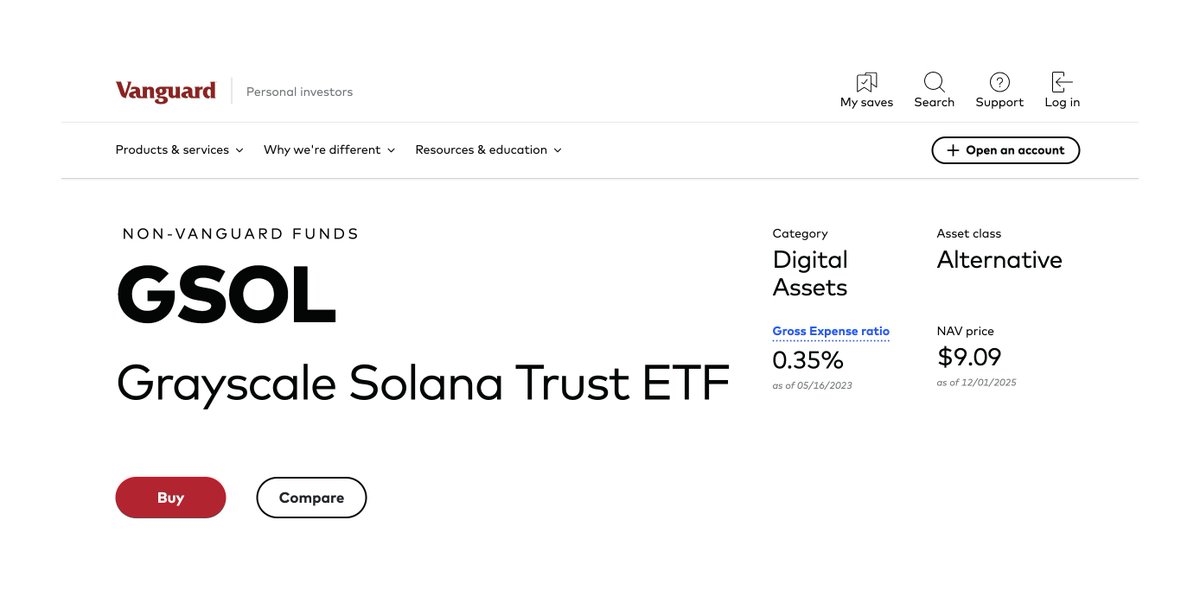
Task: Click the NAV price value $9.09
Action: (x=969, y=357)
